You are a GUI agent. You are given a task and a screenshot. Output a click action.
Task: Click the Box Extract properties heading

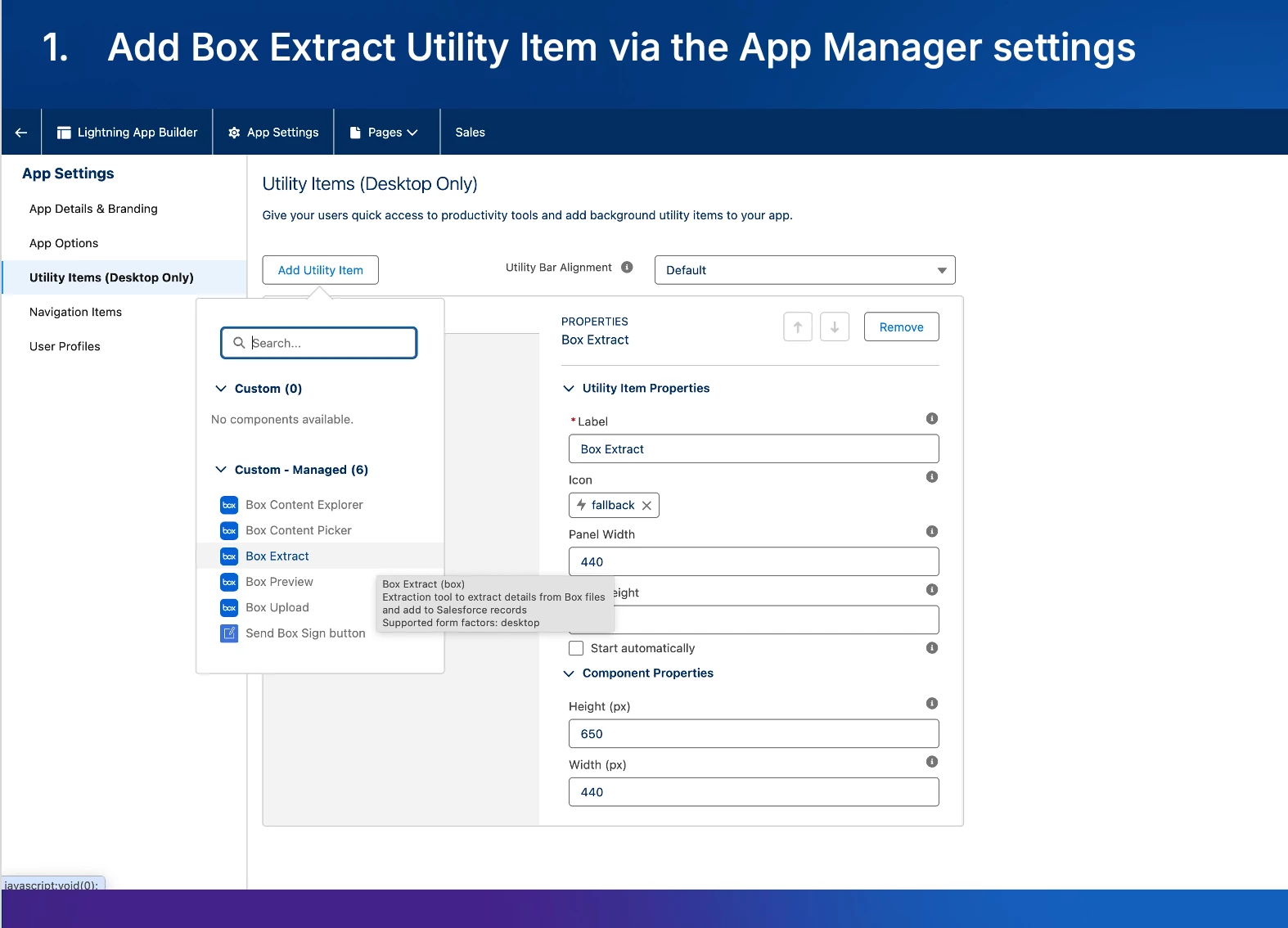(x=595, y=340)
